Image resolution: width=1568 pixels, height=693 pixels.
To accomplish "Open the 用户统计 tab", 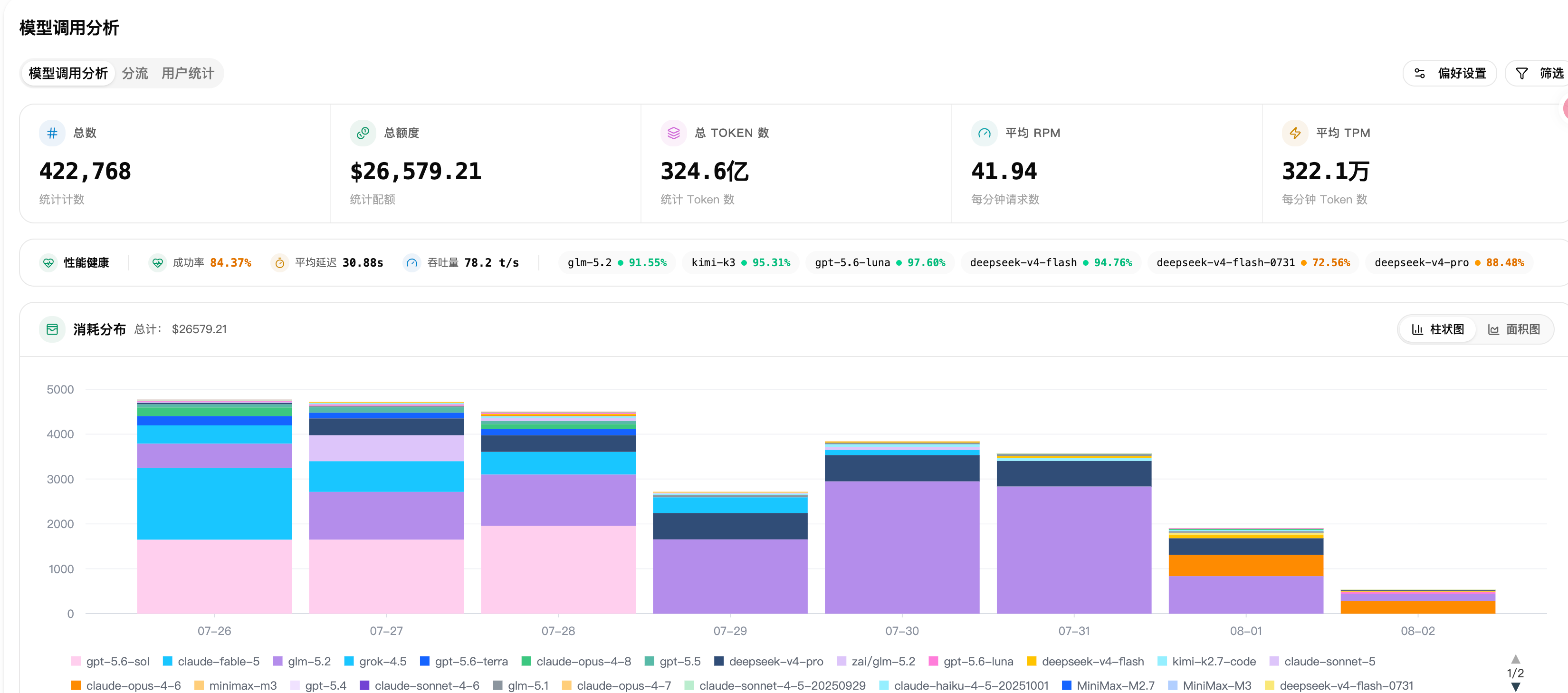I will click(x=188, y=73).
